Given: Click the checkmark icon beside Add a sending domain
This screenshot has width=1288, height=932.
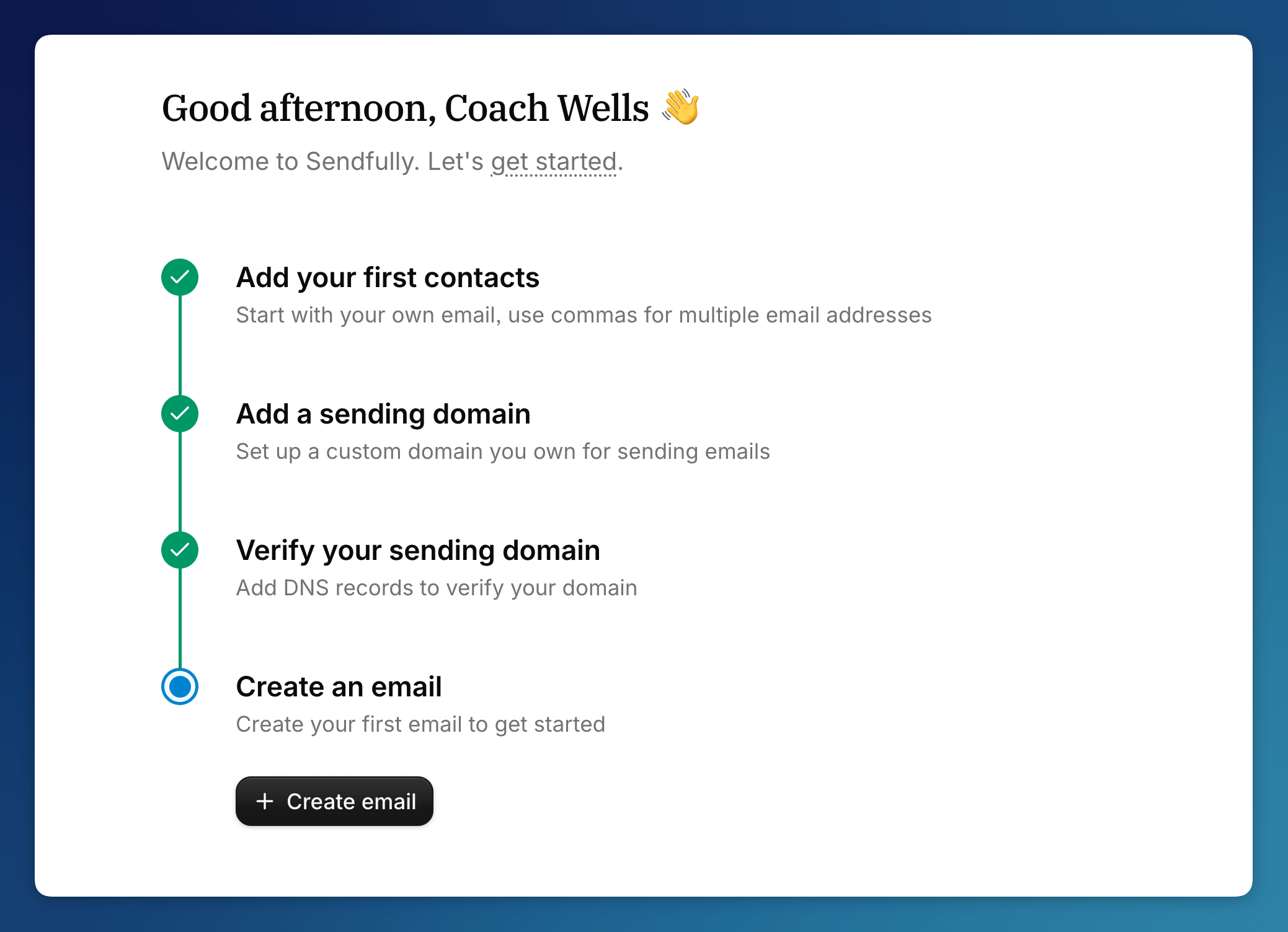Looking at the screenshot, I should (x=179, y=414).
